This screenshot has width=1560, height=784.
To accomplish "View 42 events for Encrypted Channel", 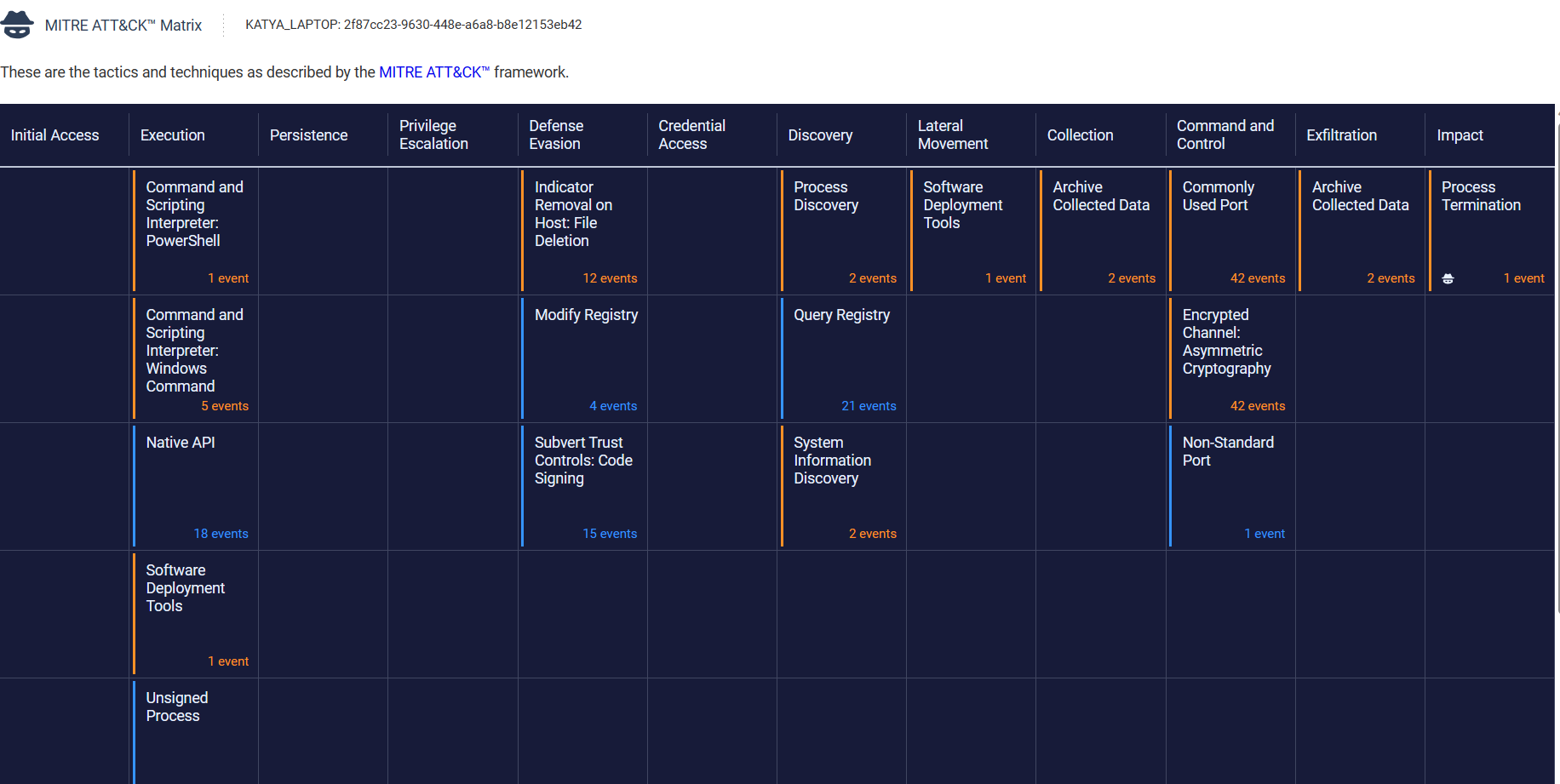I will (1258, 406).
